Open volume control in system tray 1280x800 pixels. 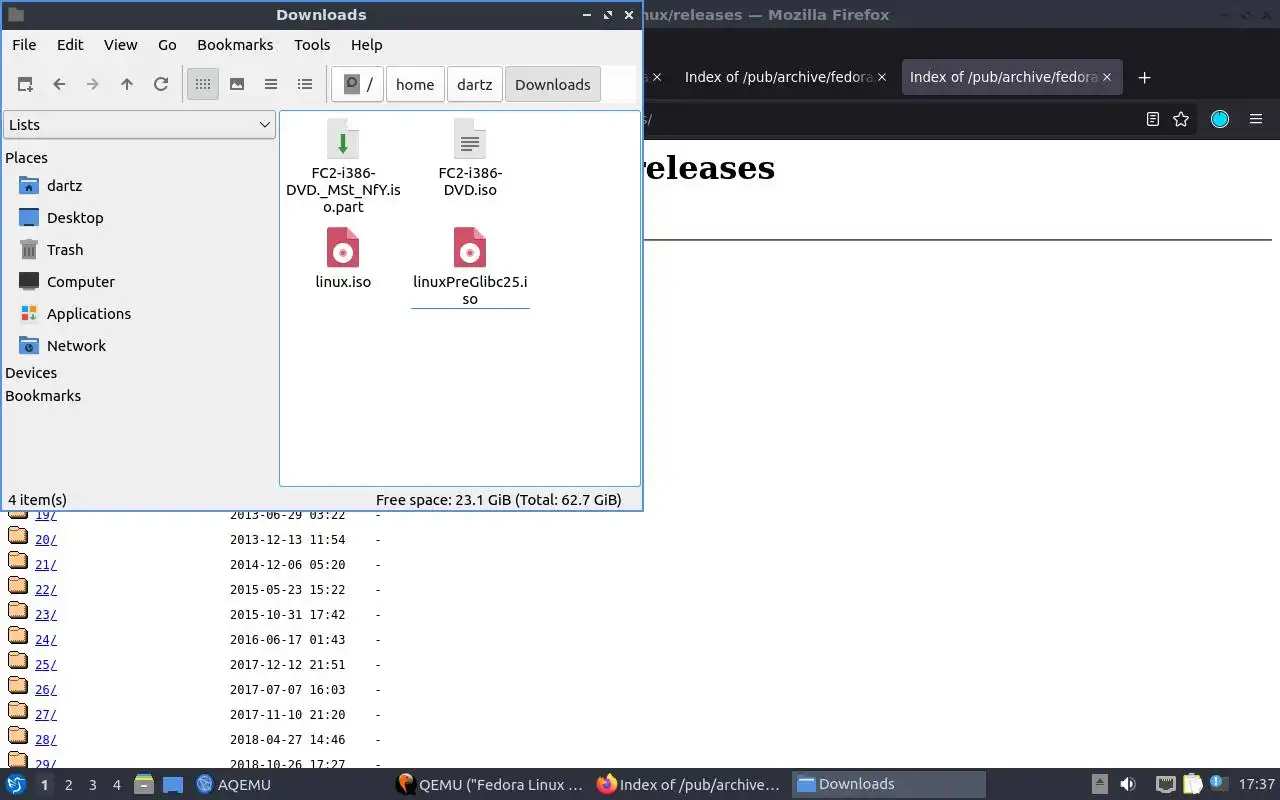point(1127,785)
